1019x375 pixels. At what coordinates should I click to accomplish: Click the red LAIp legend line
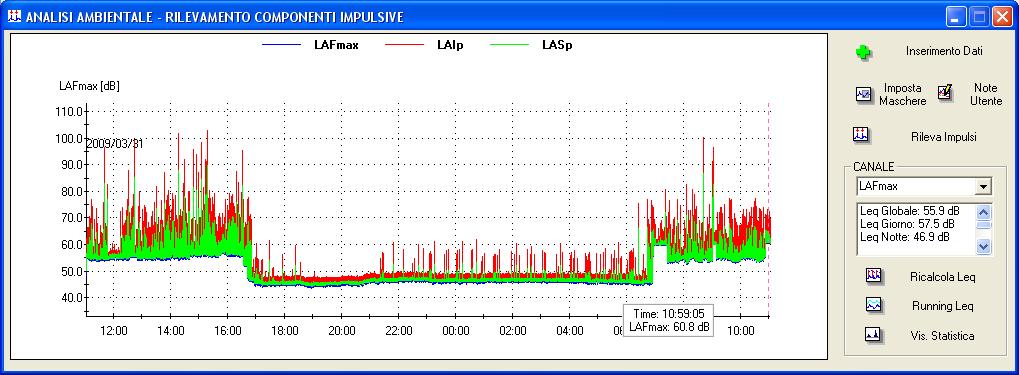pos(405,45)
